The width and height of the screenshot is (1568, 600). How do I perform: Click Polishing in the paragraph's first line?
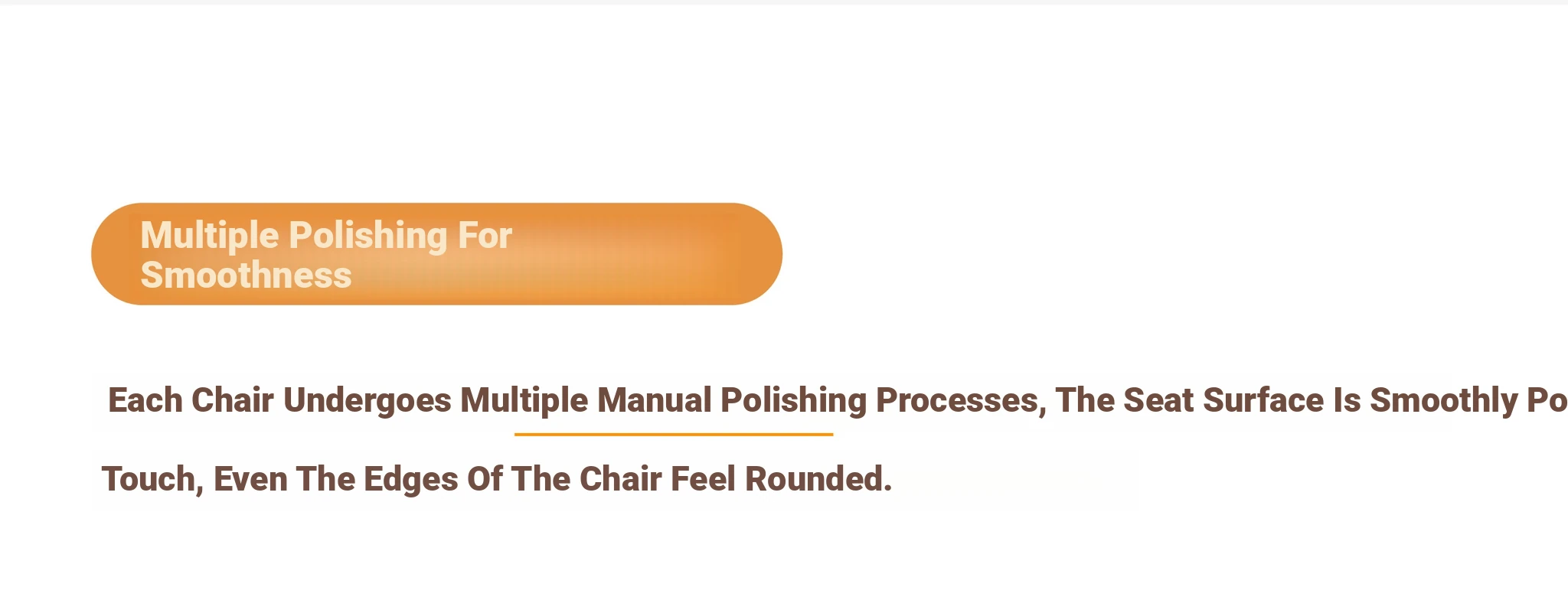794,401
